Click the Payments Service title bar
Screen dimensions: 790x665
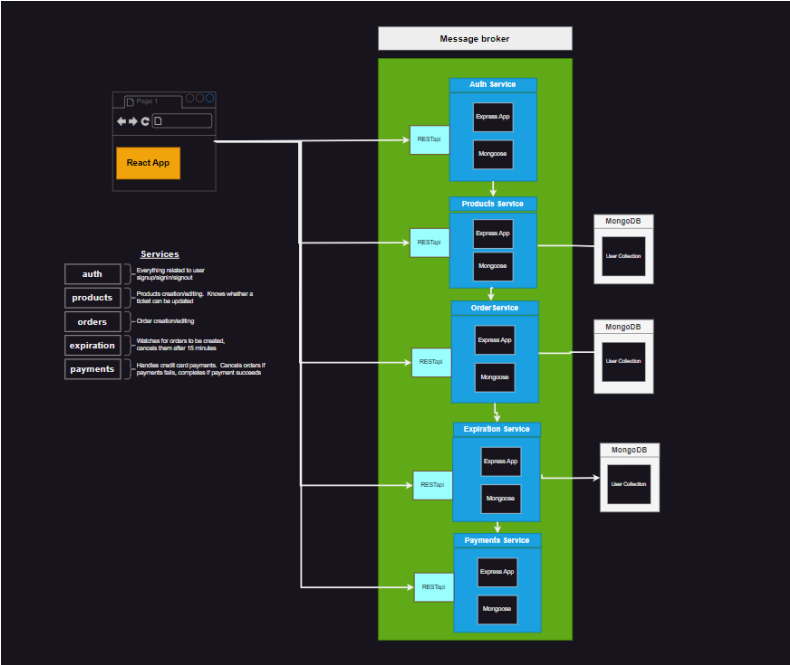click(497, 540)
